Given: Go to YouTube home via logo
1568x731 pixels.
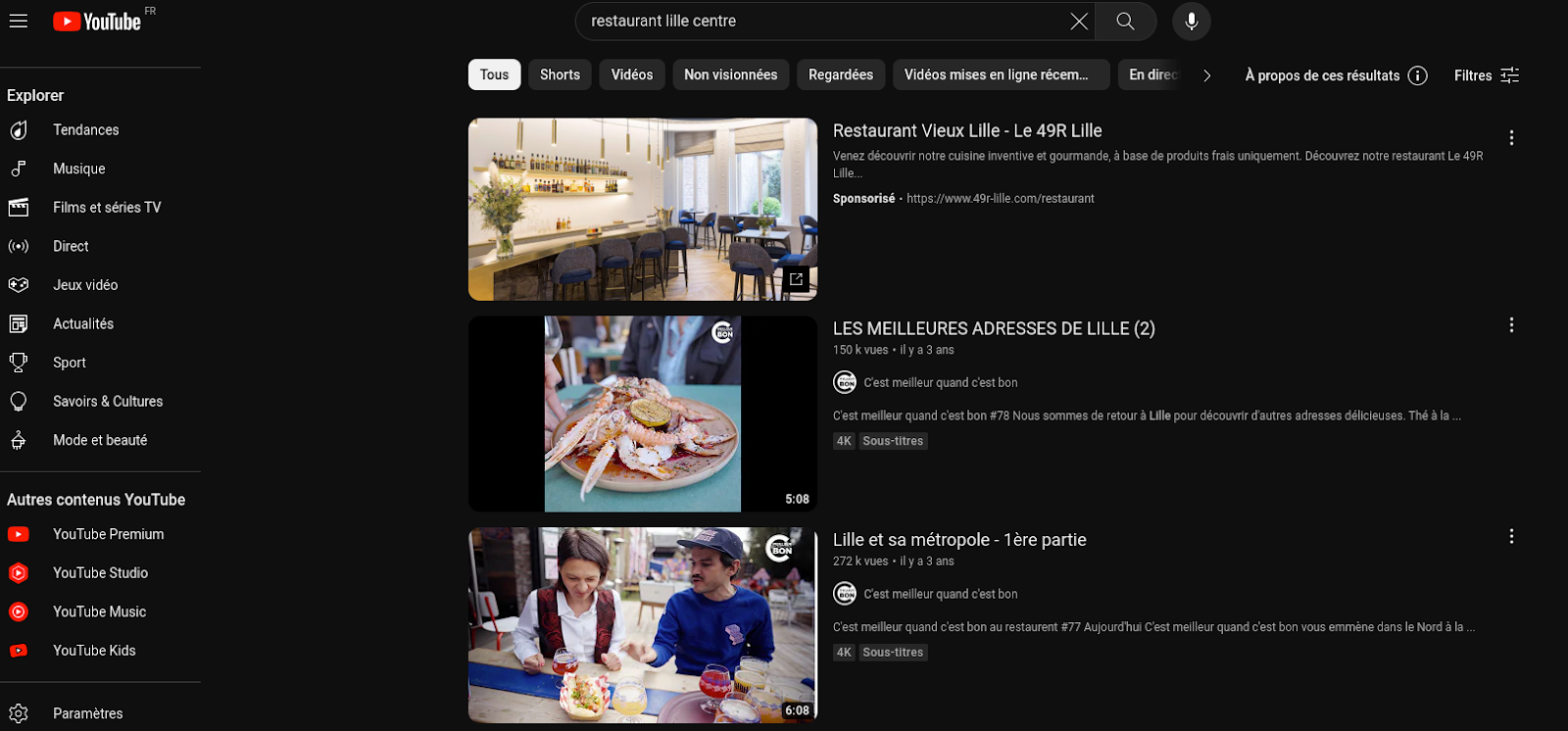Looking at the screenshot, I should tap(97, 22).
